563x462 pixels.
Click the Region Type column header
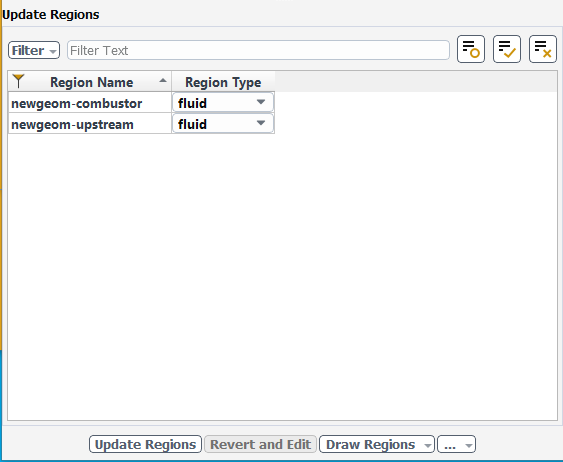[x=223, y=82]
